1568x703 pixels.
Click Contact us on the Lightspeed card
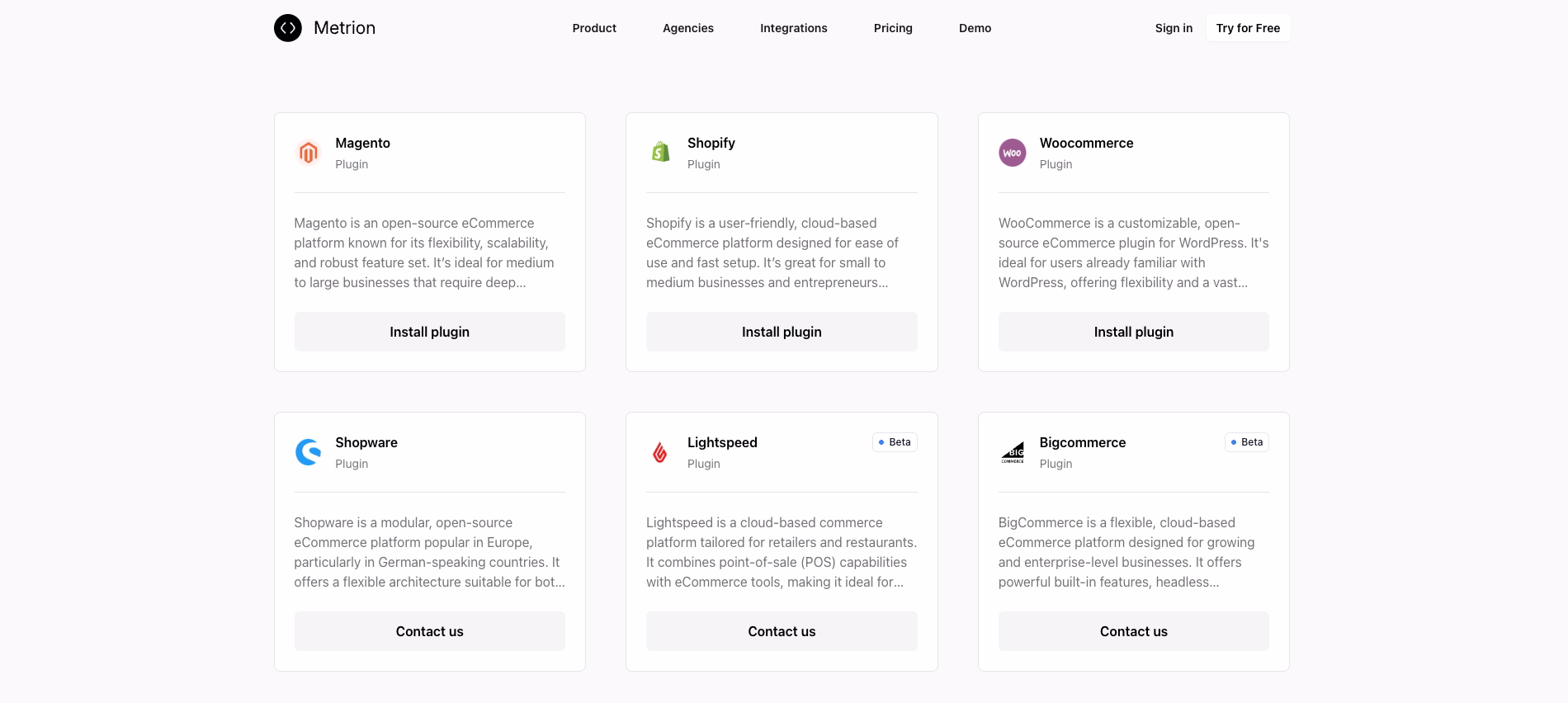pyautogui.click(x=782, y=630)
